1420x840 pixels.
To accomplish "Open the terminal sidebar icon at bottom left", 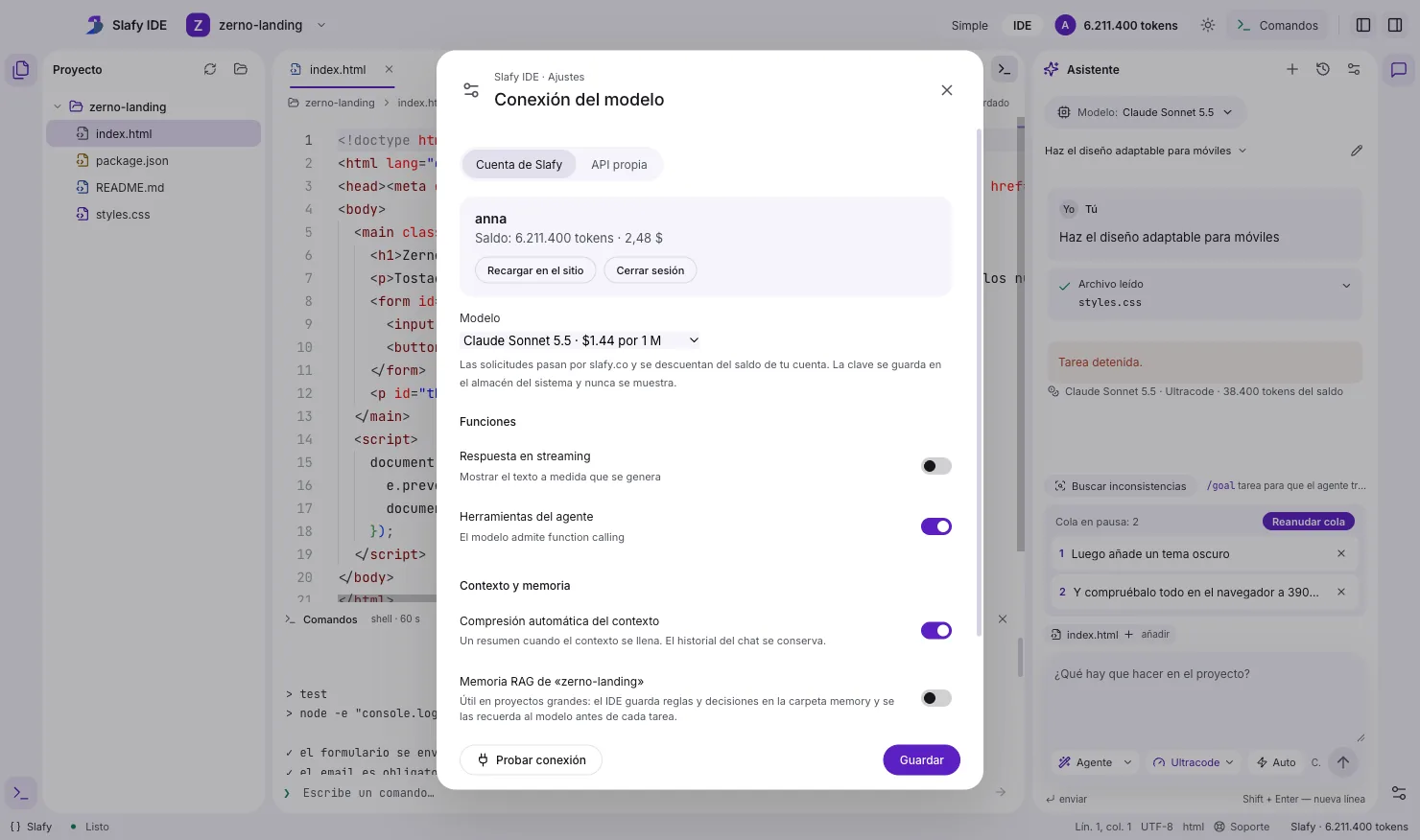I will coord(21,793).
